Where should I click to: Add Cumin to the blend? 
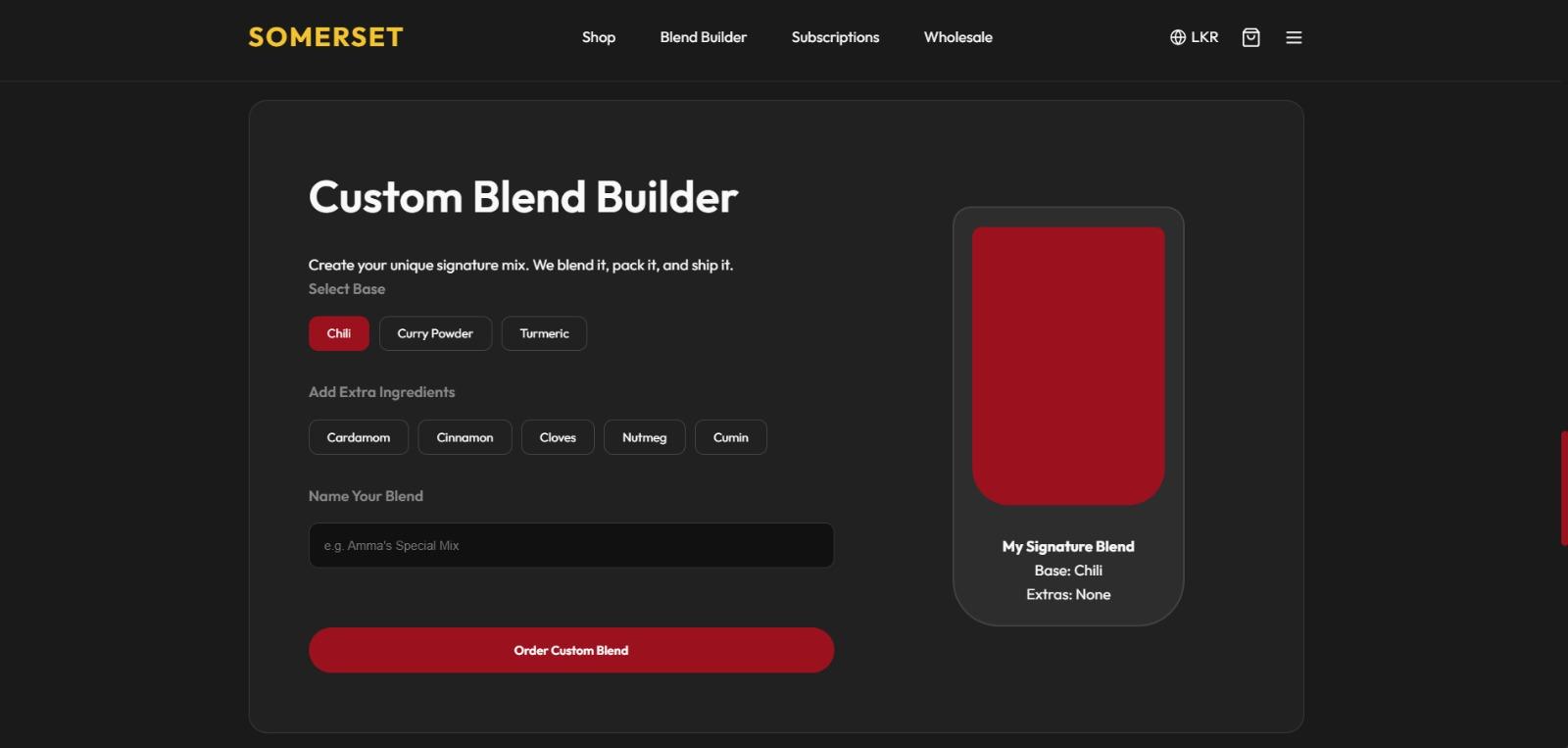tap(731, 437)
